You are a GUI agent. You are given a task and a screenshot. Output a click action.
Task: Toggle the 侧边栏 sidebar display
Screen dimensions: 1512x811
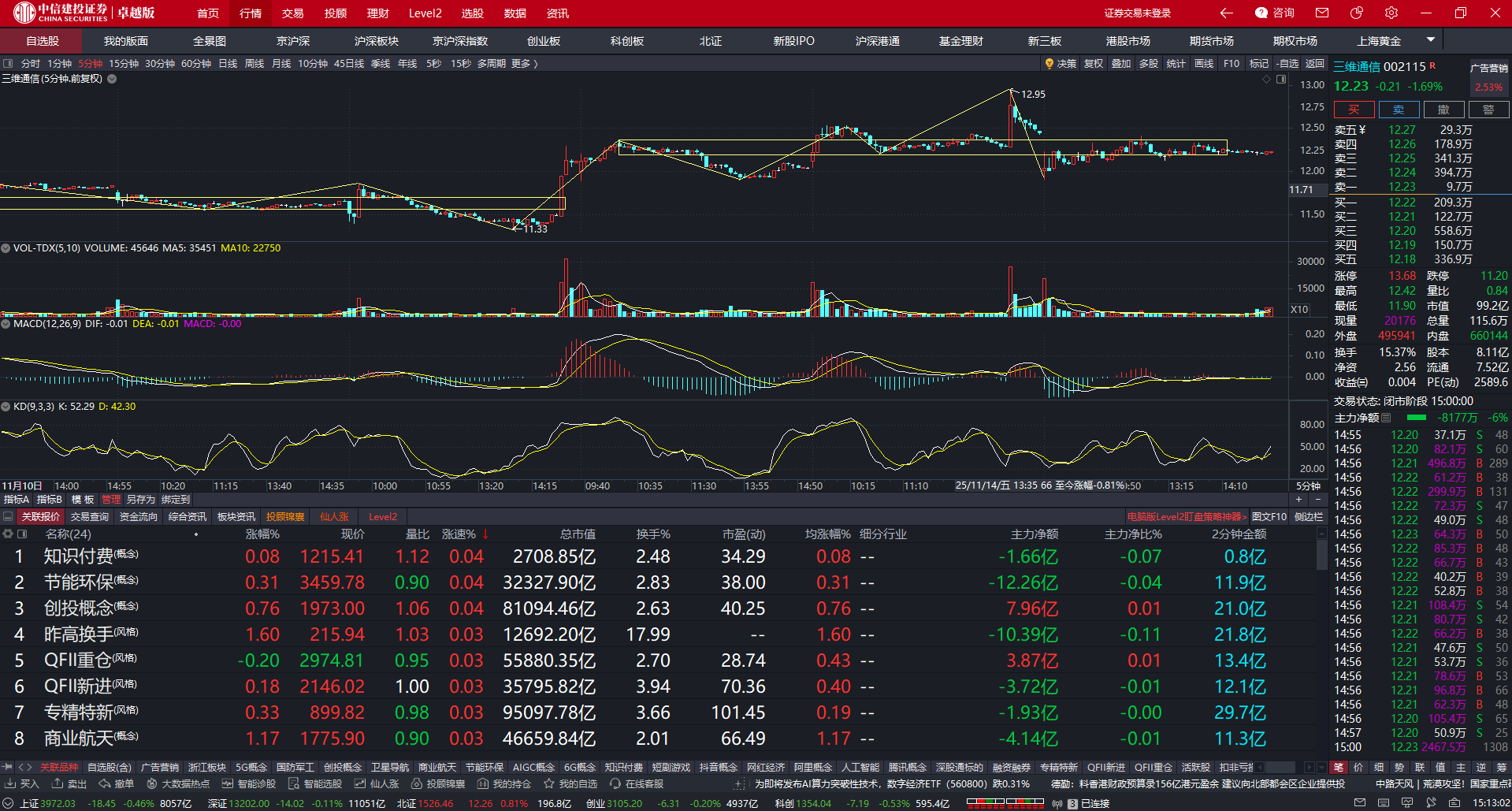point(1309,517)
